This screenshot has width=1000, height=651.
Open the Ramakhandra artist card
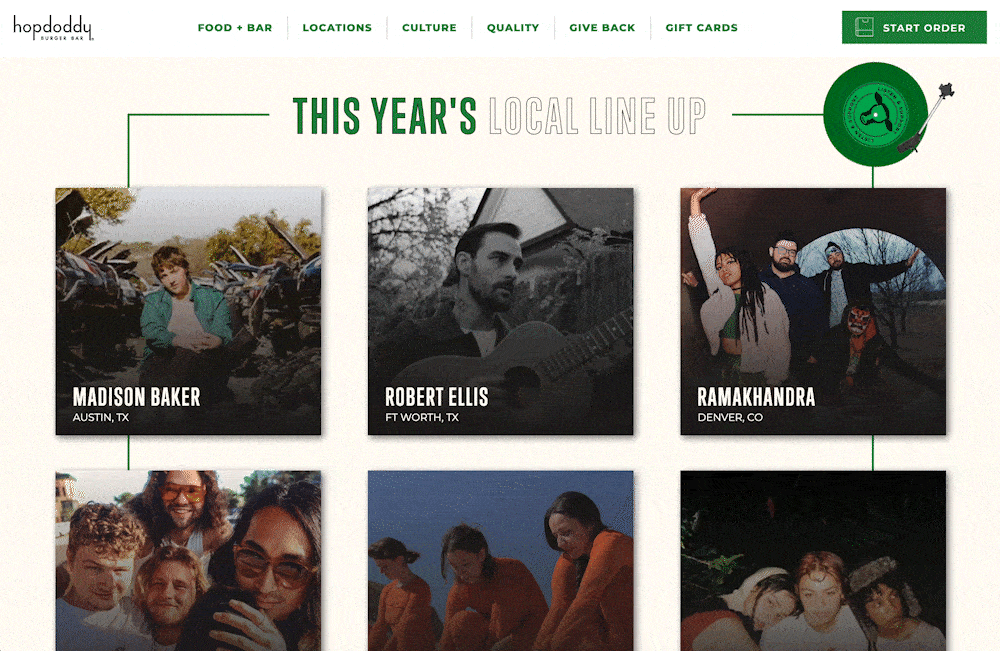[813, 311]
